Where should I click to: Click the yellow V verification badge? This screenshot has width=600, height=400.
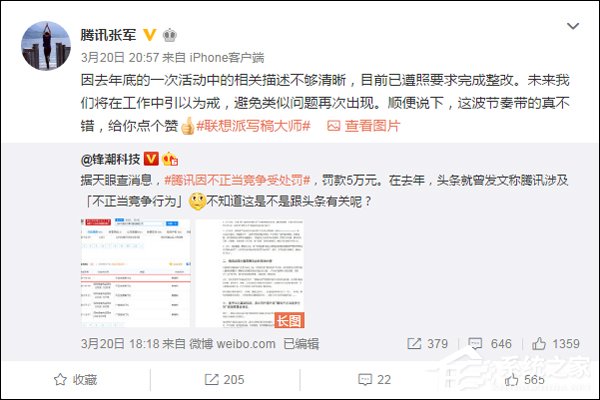(x=150, y=35)
